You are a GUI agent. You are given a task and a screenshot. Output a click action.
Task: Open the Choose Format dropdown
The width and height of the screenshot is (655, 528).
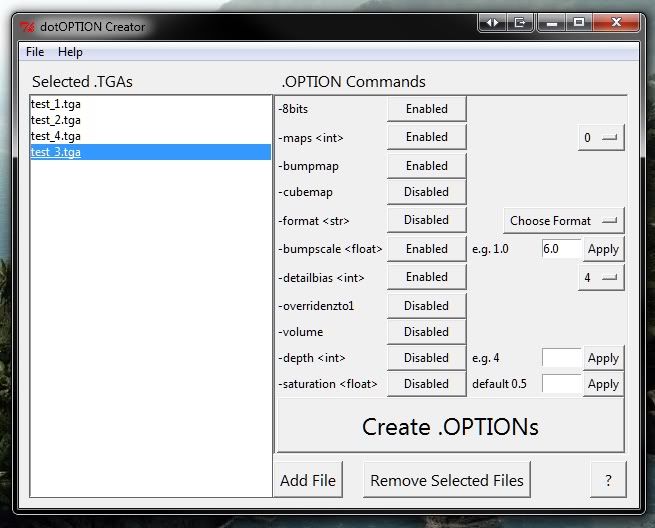coord(564,221)
